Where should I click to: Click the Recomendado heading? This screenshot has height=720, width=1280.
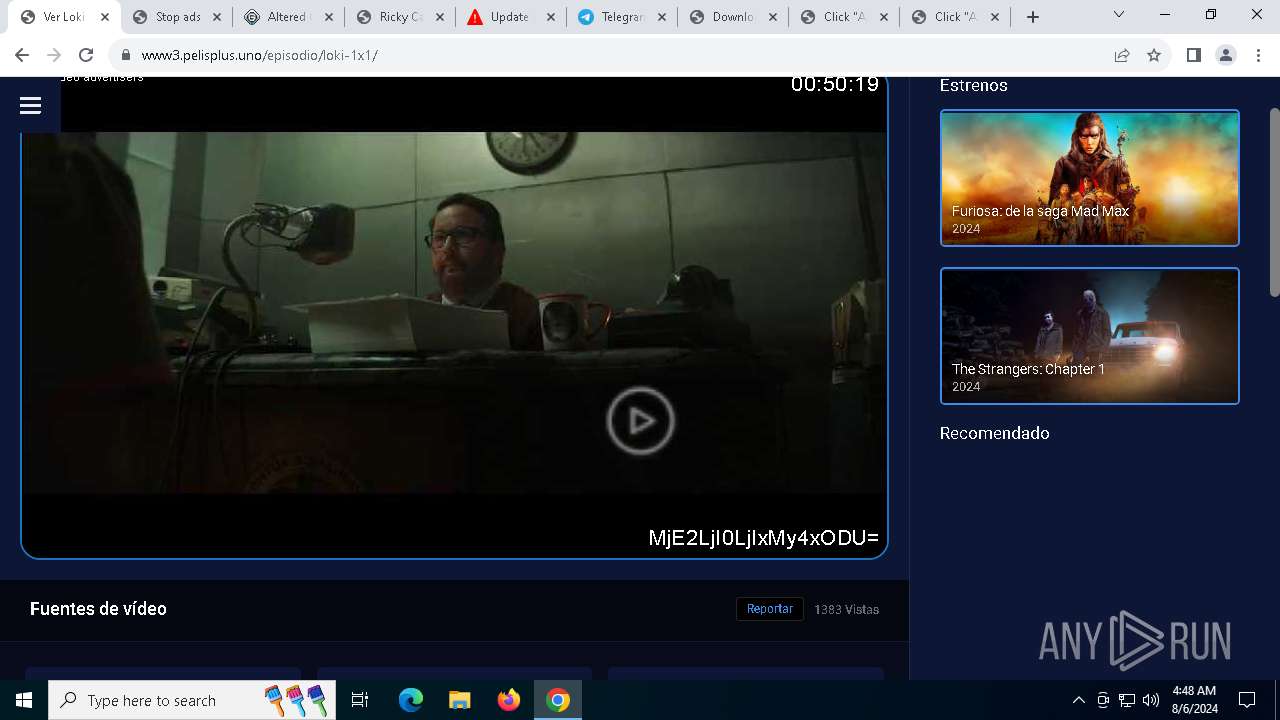tap(994, 433)
